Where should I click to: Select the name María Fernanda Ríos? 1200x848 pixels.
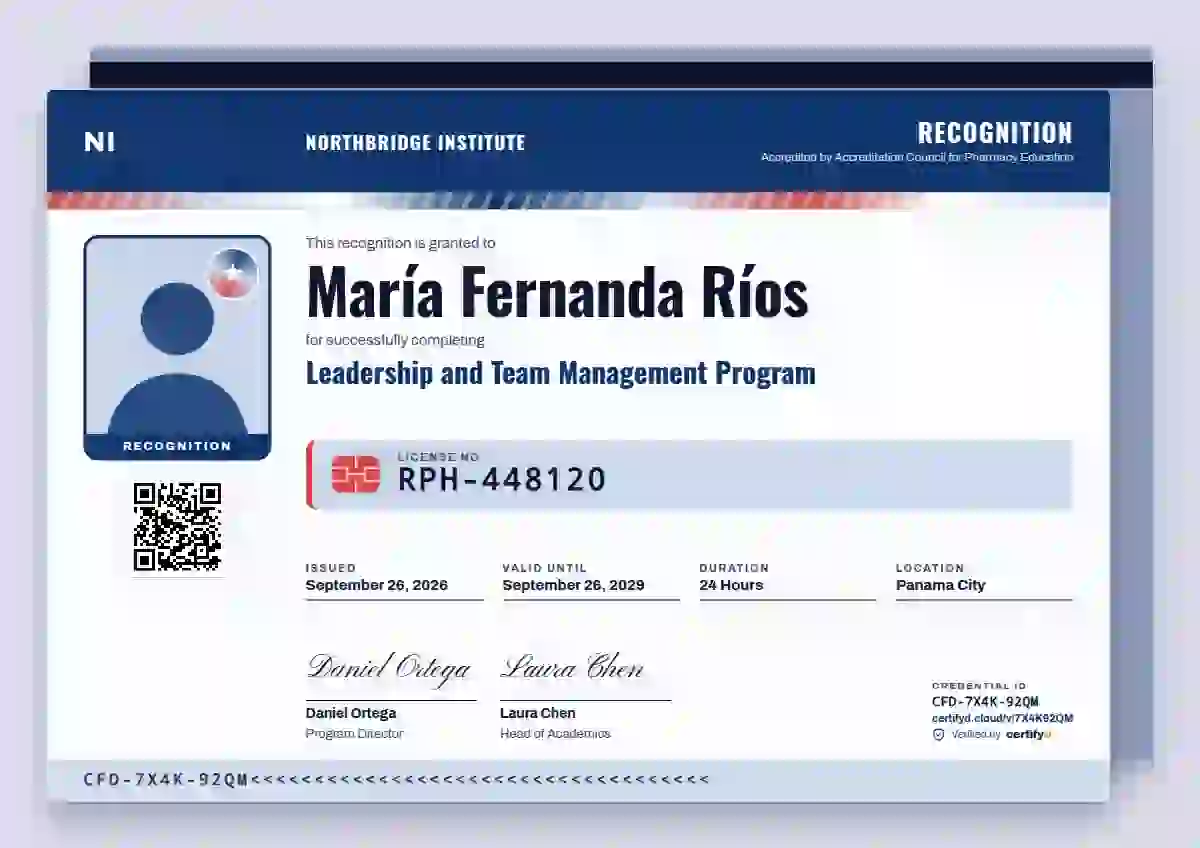pos(557,291)
